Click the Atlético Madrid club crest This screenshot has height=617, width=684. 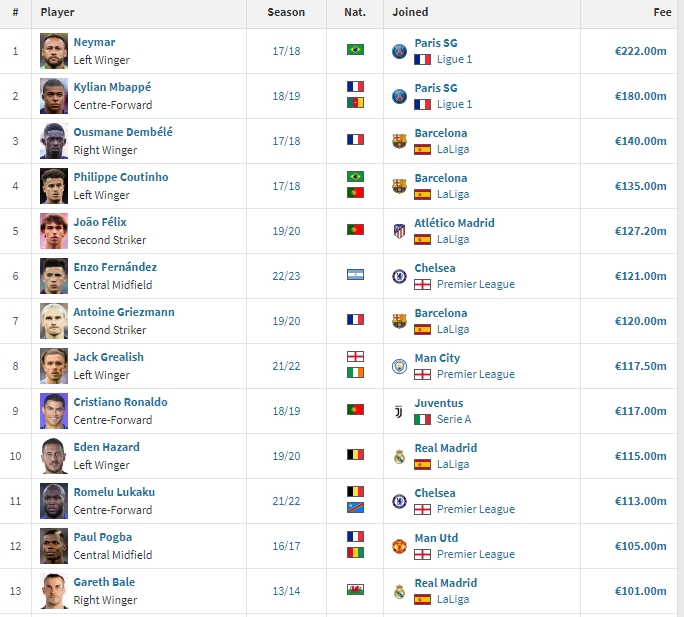pyautogui.click(x=399, y=231)
